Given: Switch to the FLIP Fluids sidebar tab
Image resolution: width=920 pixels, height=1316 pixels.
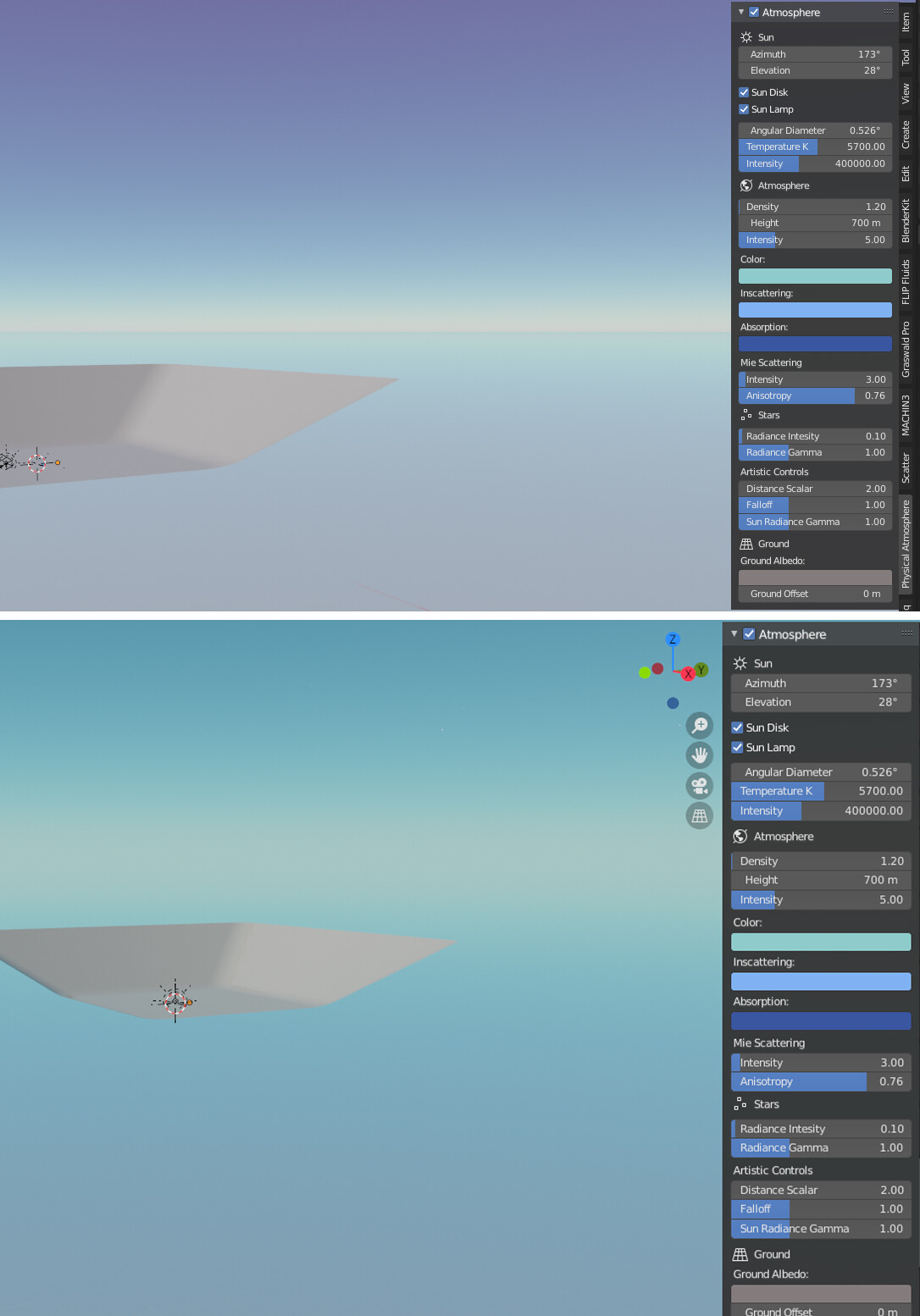Looking at the screenshot, I should 906,282.
